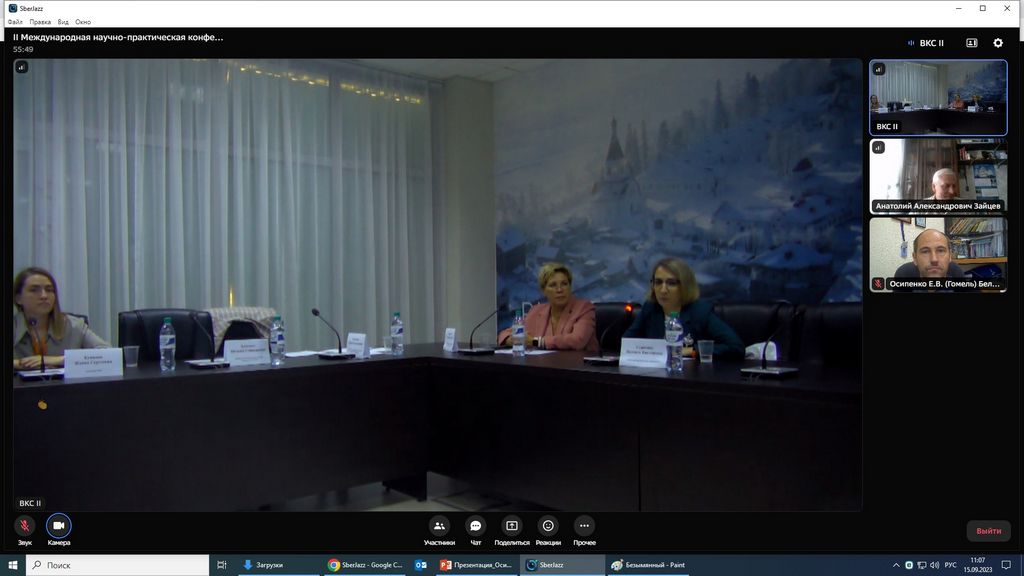Expand the Окно menu
The width and height of the screenshot is (1024, 576).
(83, 21)
